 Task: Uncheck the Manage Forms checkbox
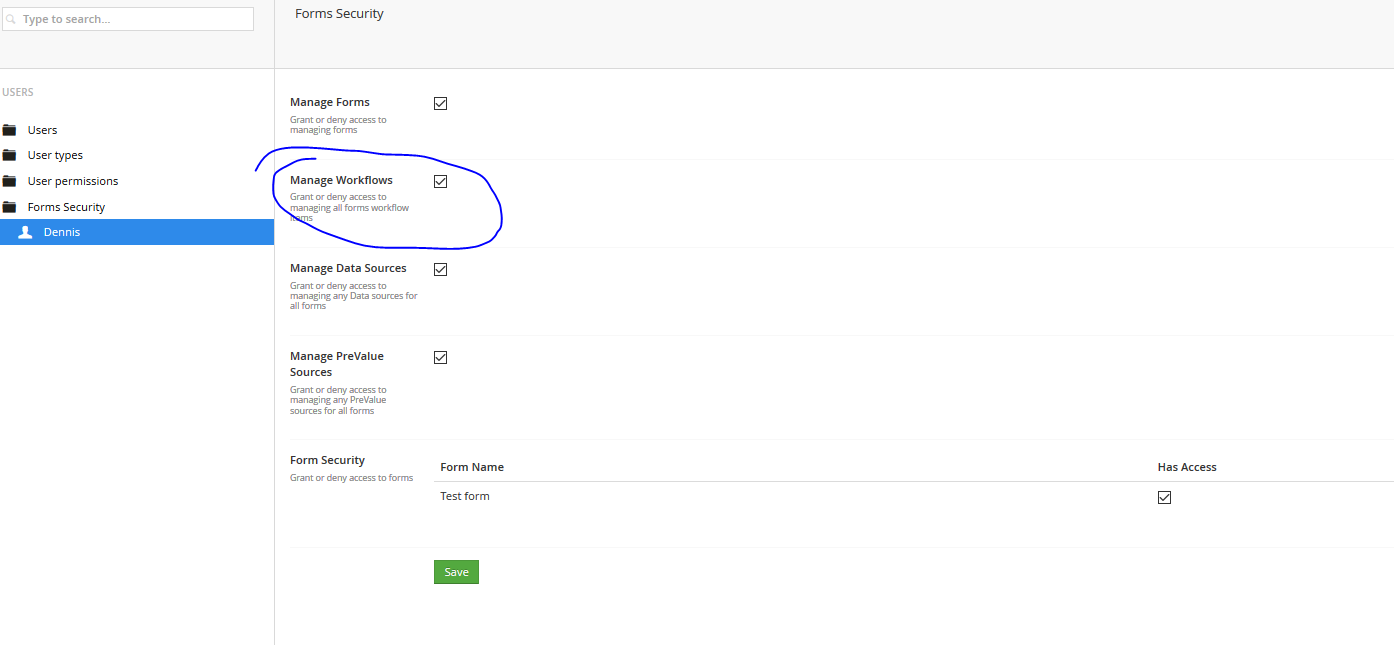(440, 103)
